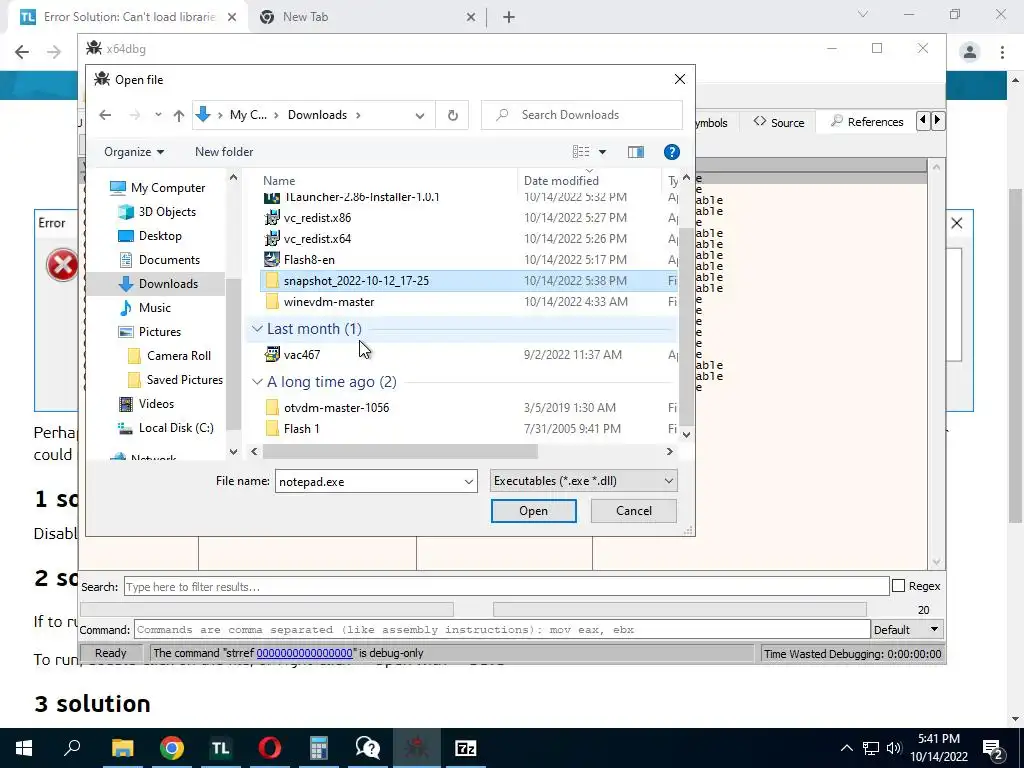Open the File name dropdown arrow
Viewport: 1024px width, 768px height.
(x=469, y=481)
